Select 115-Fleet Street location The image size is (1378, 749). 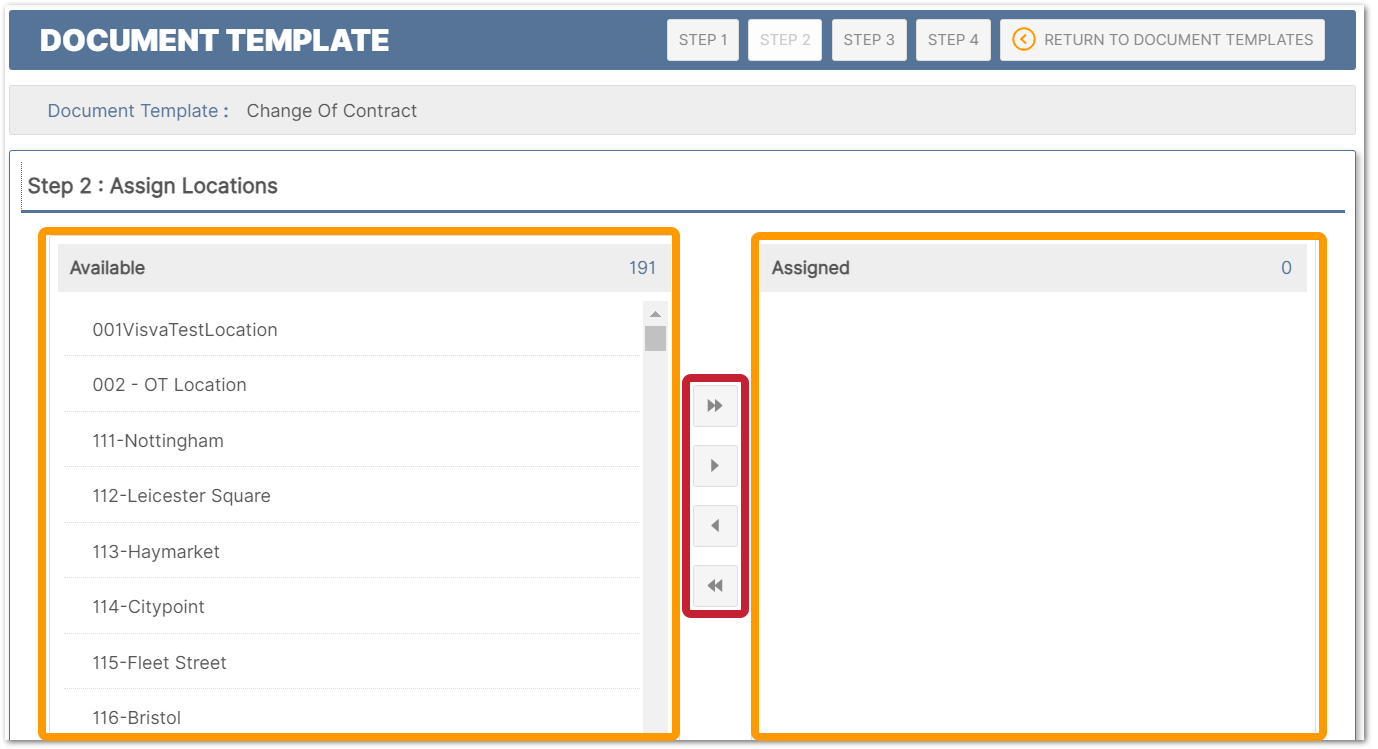[x=352, y=662]
